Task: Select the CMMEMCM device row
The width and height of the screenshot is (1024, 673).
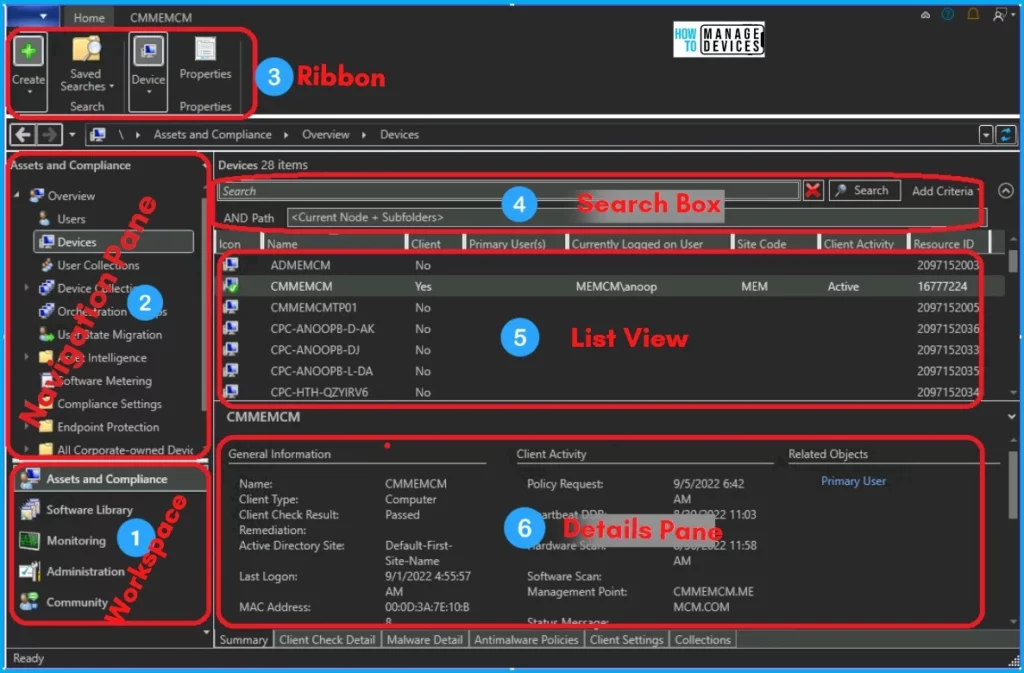Action: click(x=600, y=287)
